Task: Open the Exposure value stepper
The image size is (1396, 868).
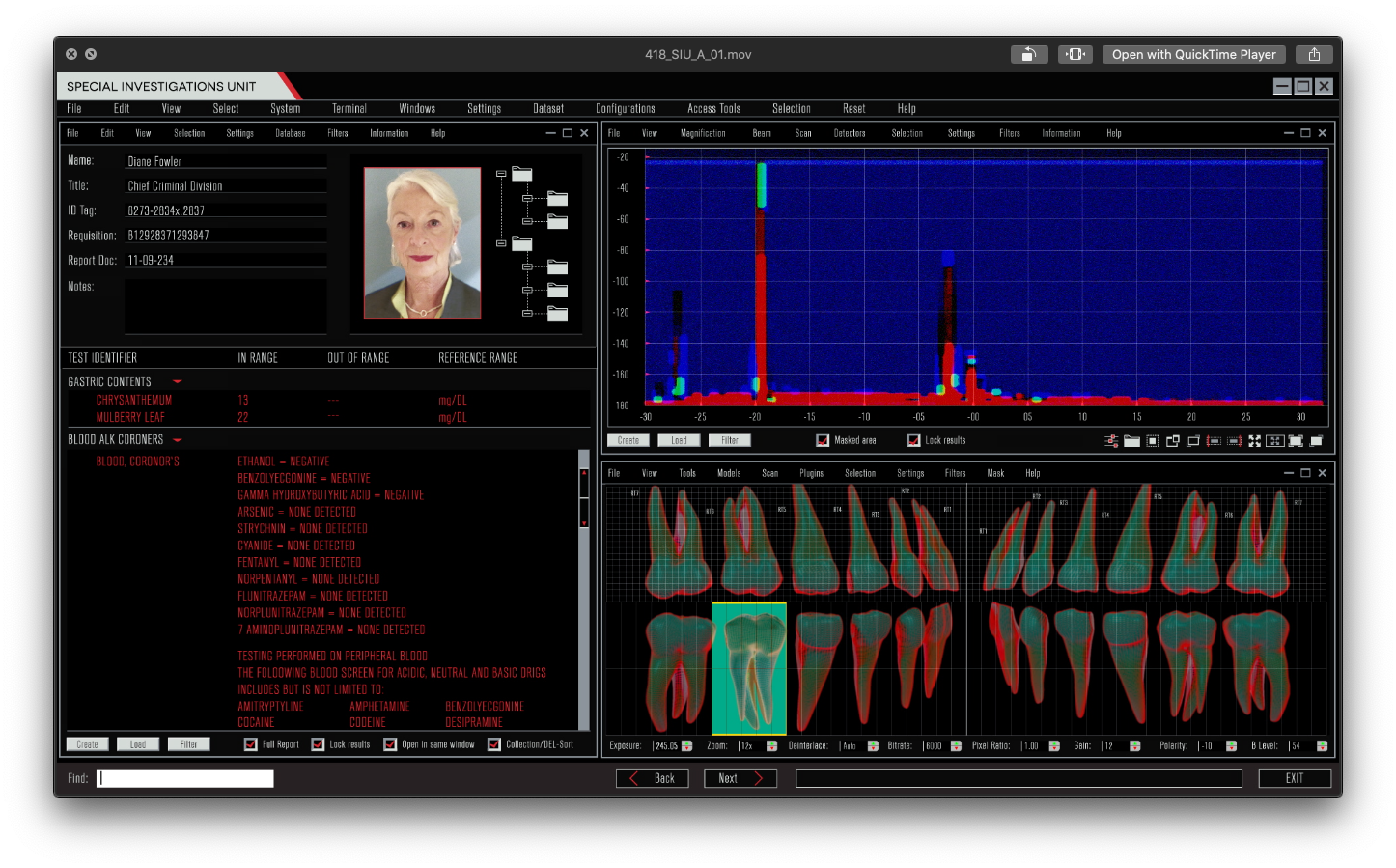Action: click(687, 746)
